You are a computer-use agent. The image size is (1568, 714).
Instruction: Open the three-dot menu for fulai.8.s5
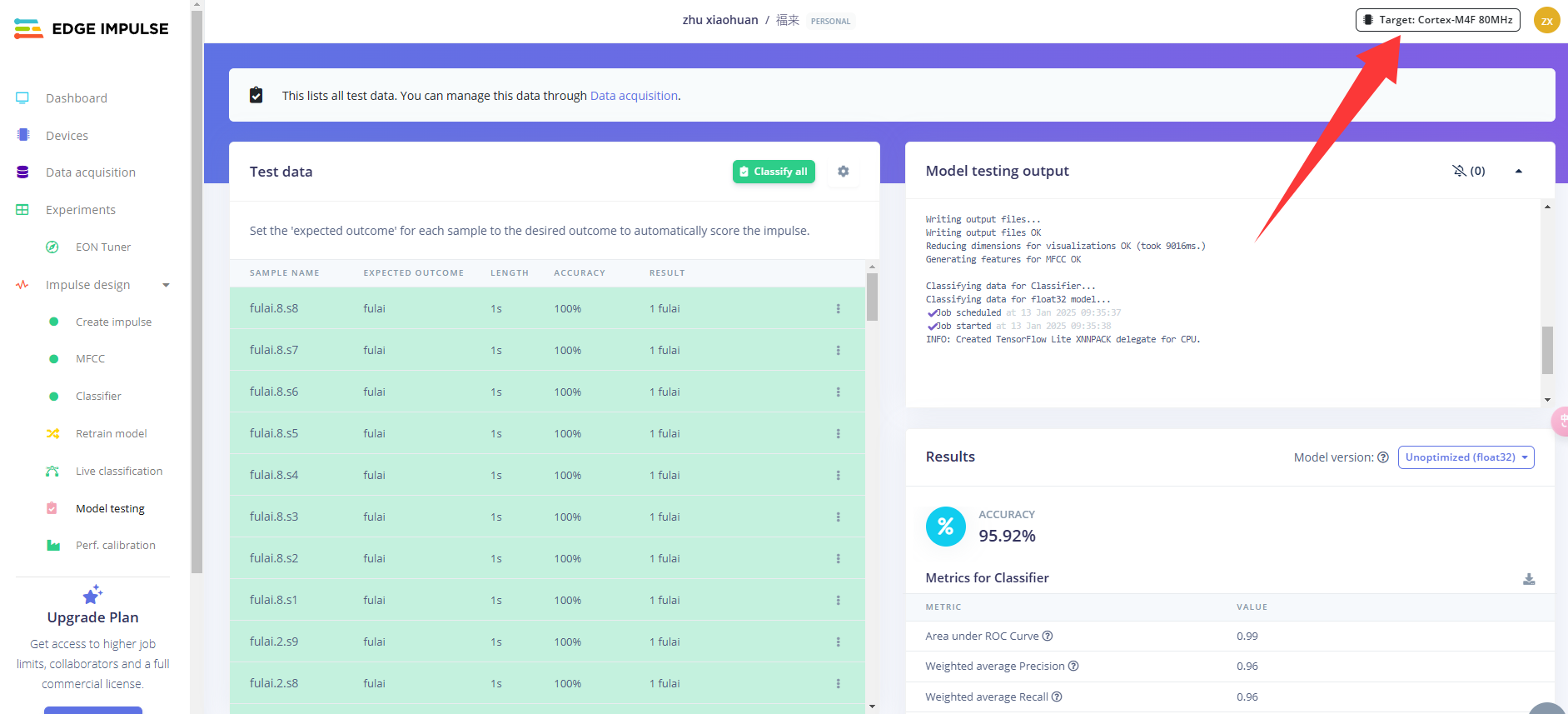[838, 434]
